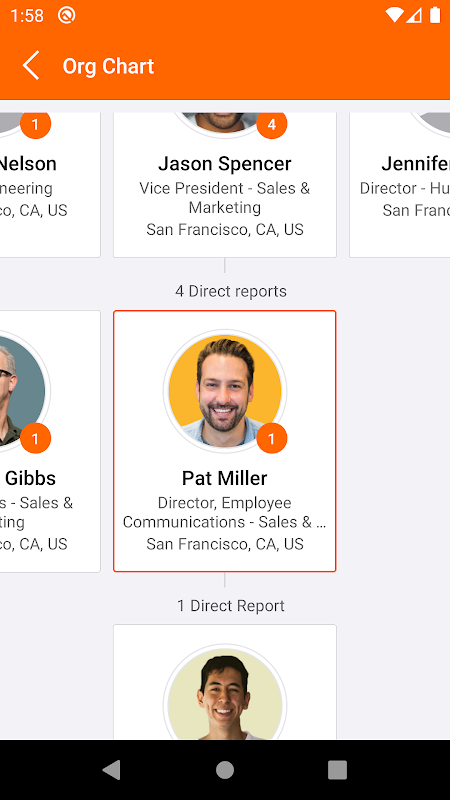Screen dimensions: 450x800
Task: Tap the battery icon in status bar
Action: pos(435,15)
